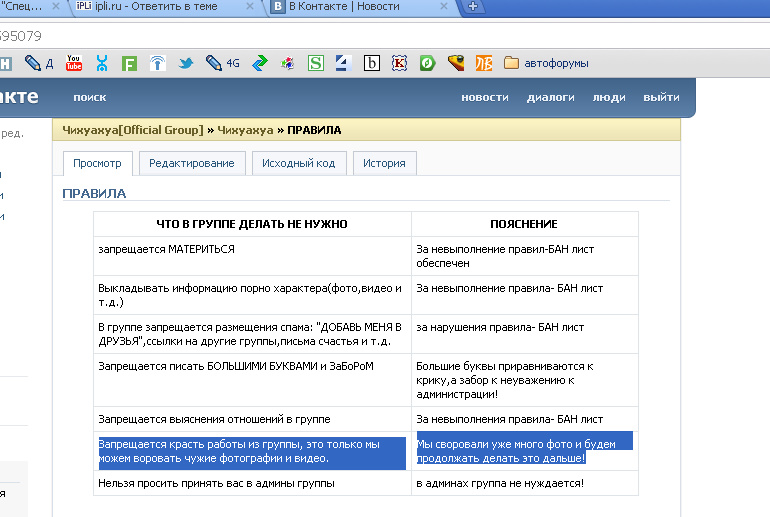The image size is (770, 517).
Task: Open the green S bookmark icon
Action: pos(316,63)
